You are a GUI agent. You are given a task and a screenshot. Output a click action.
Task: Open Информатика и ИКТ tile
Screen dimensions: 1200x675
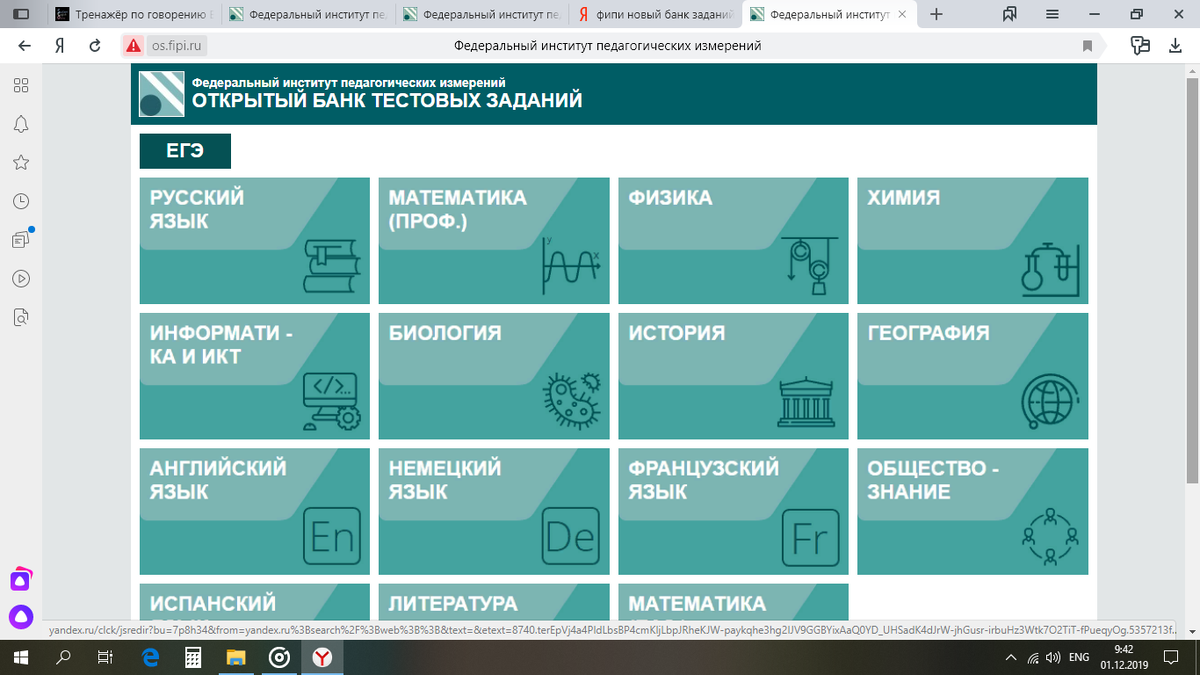point(254,376)
